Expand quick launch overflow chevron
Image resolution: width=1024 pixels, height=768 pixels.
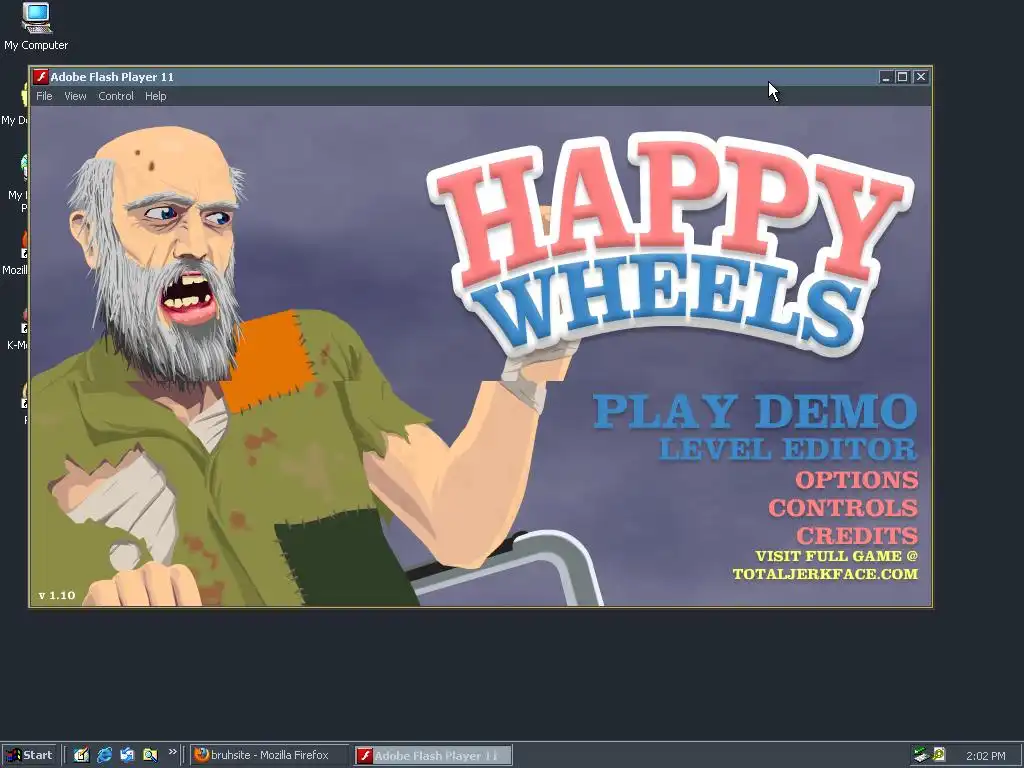coord(172,752)
